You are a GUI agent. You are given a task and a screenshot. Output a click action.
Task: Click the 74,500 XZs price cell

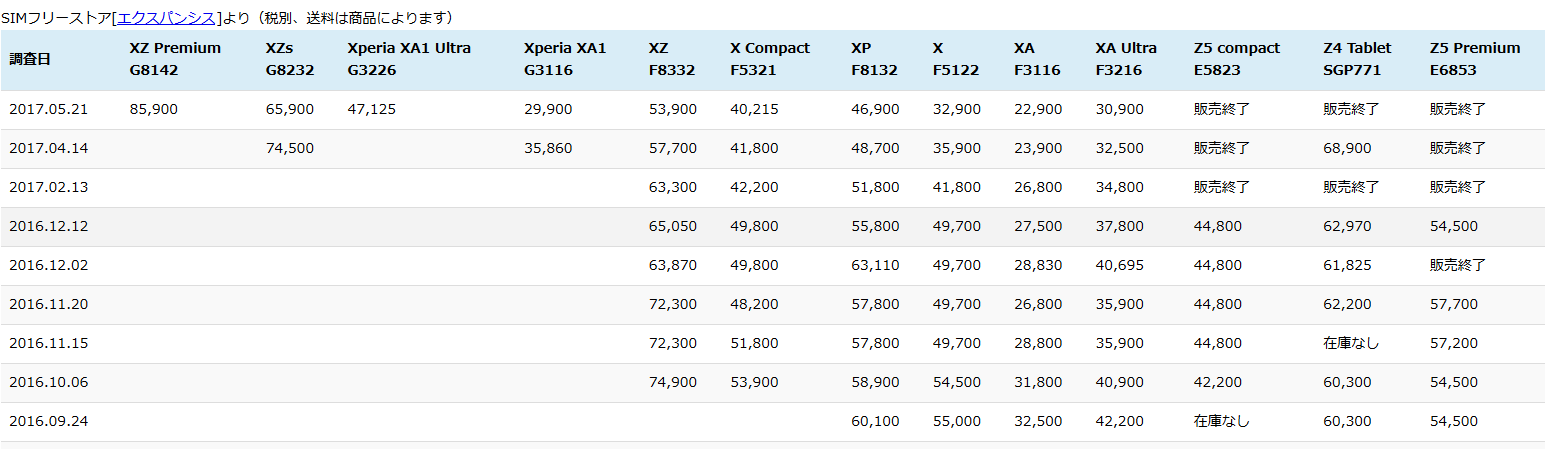coord(289,148)
